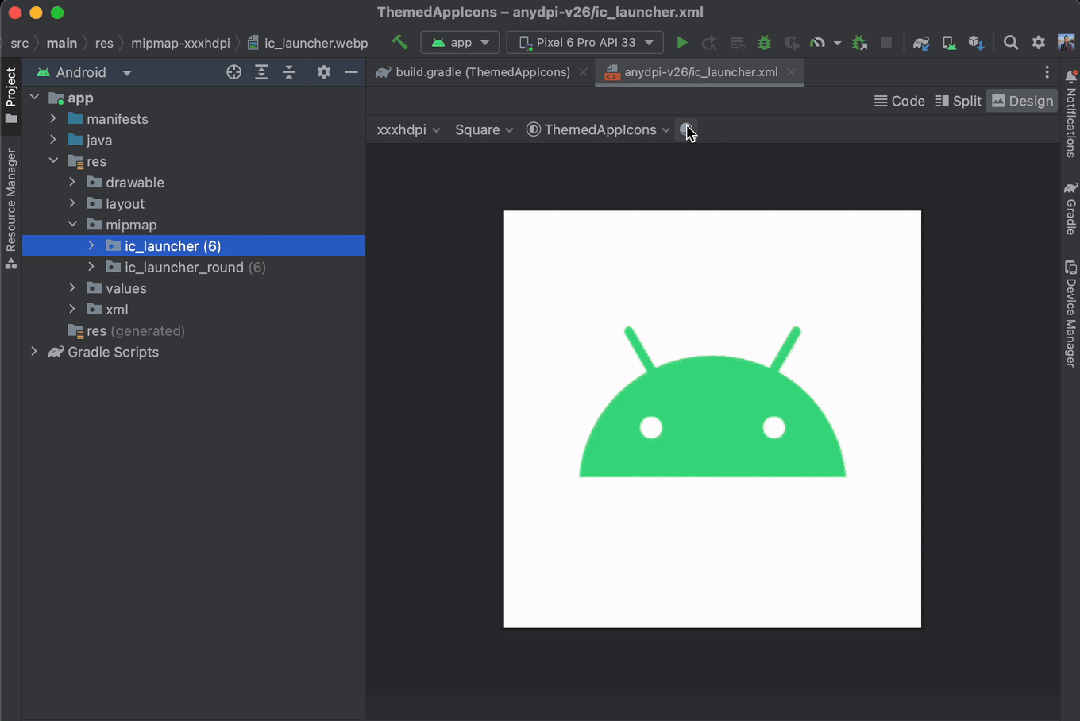Open the app run configuration dropdown
This screenshot has width=1080, height=721.
pos(460,43)
